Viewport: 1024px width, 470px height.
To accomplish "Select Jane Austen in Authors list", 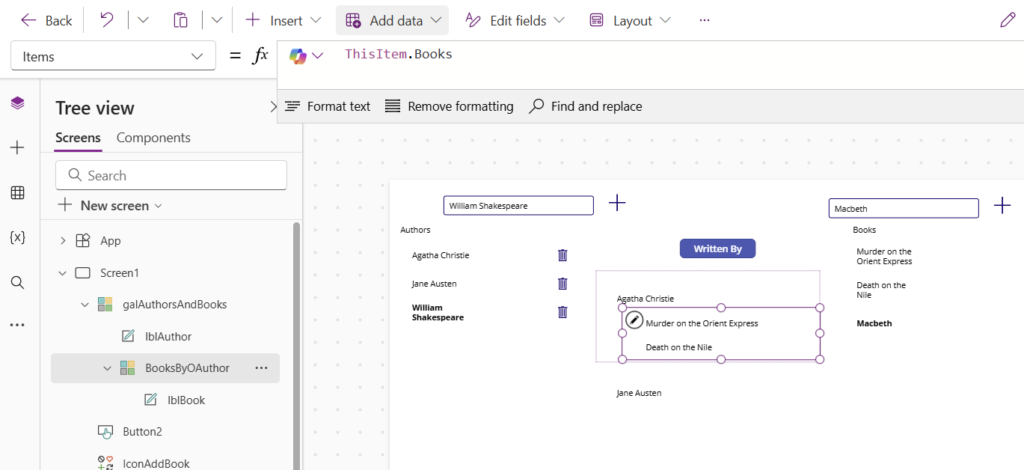I will click(434, 284).
